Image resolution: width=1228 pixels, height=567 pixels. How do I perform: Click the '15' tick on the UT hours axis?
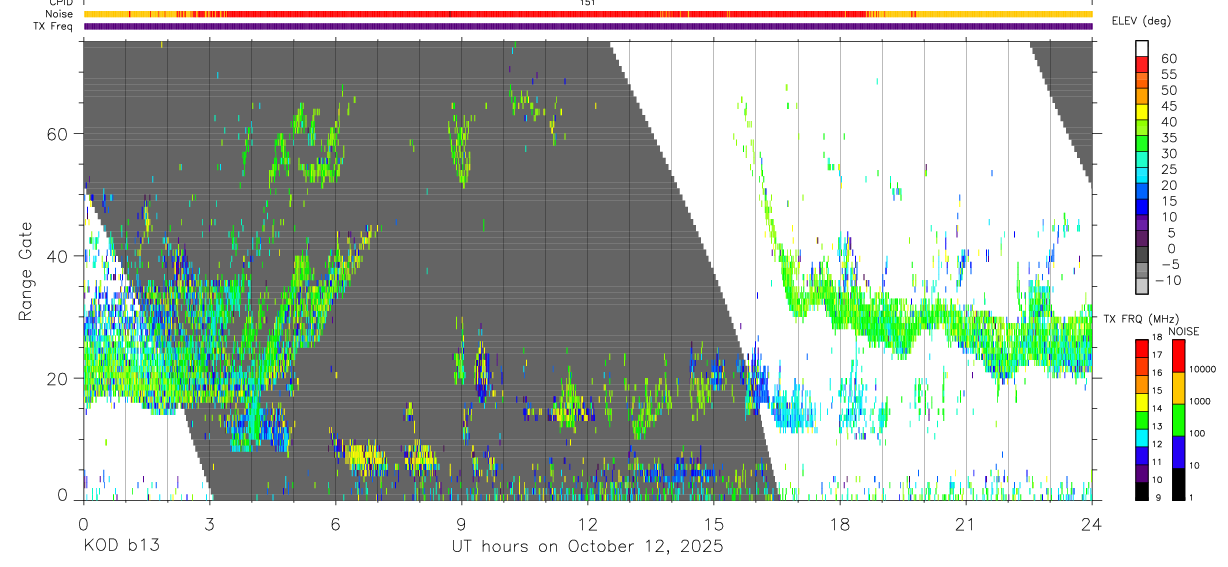pyautogui.click(x=714, y=524)
